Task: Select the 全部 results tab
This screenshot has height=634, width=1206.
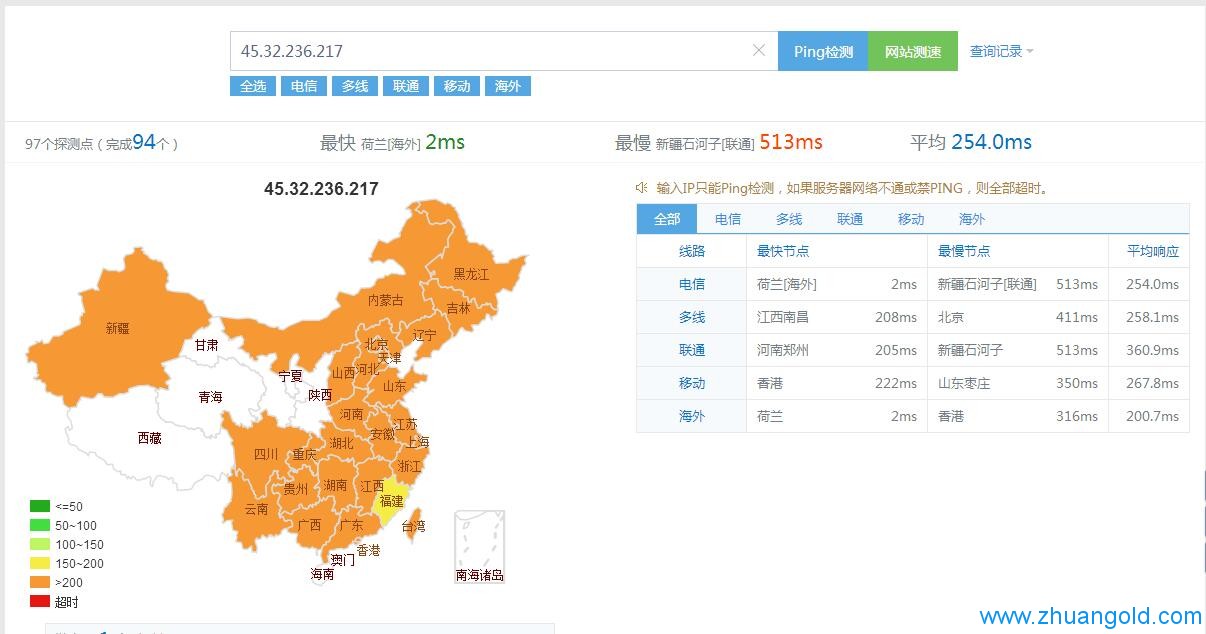Action: pyautogui.click(x=667, y=218)
